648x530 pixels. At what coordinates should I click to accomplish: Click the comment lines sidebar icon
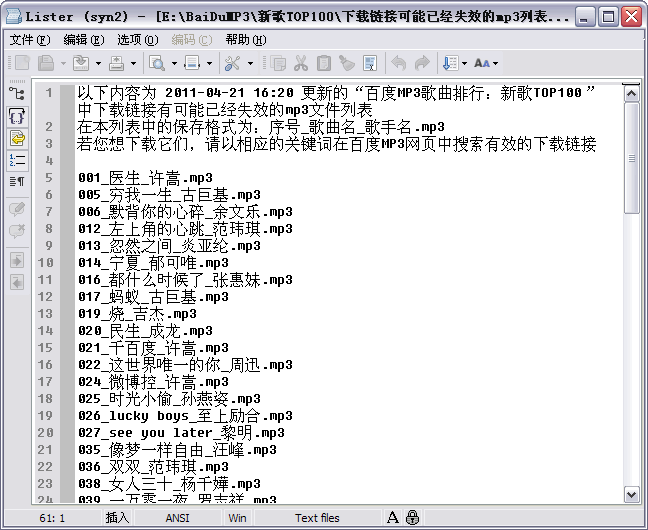tap(17, 209)
